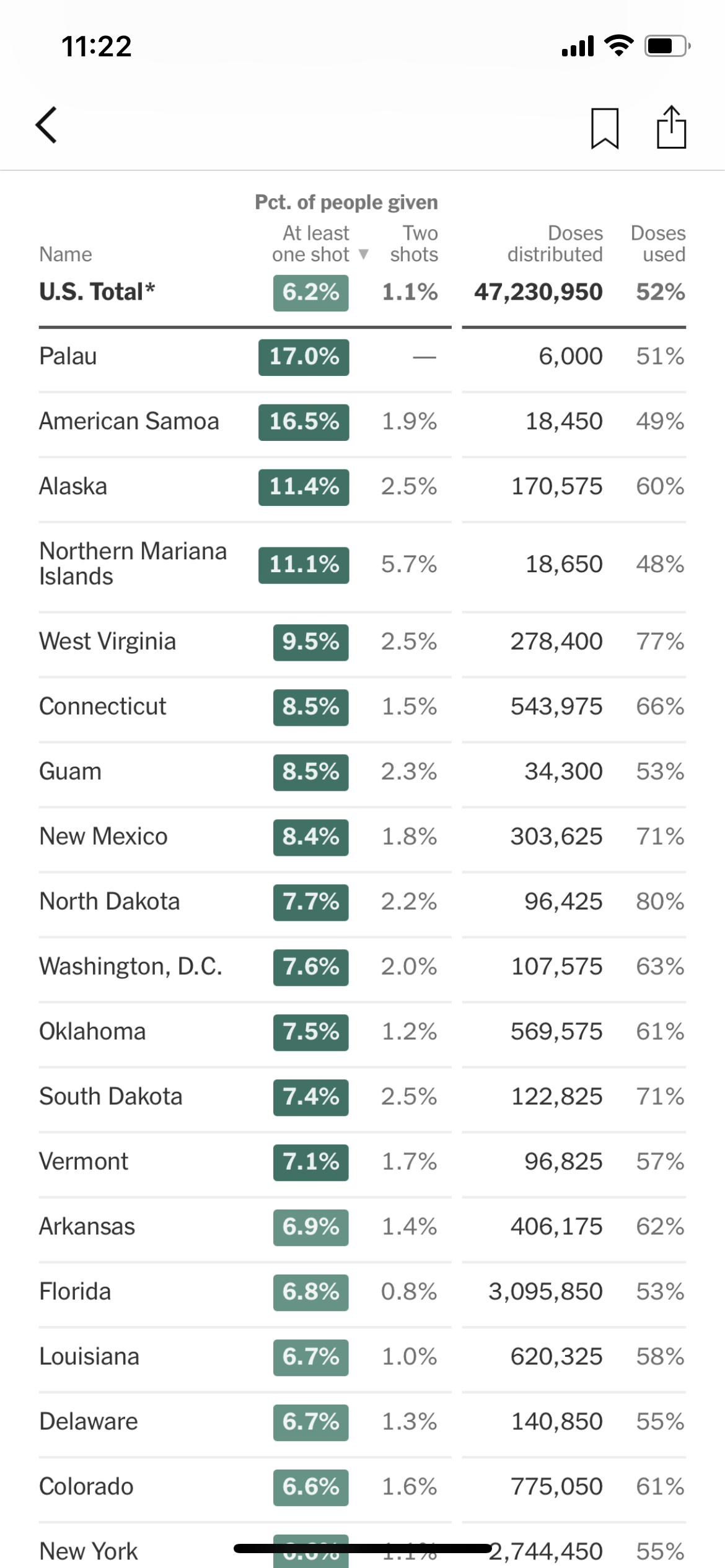Tap the Wi-Fi status icon
This screenshot has width=725, height=1568.
pos(618,46)
